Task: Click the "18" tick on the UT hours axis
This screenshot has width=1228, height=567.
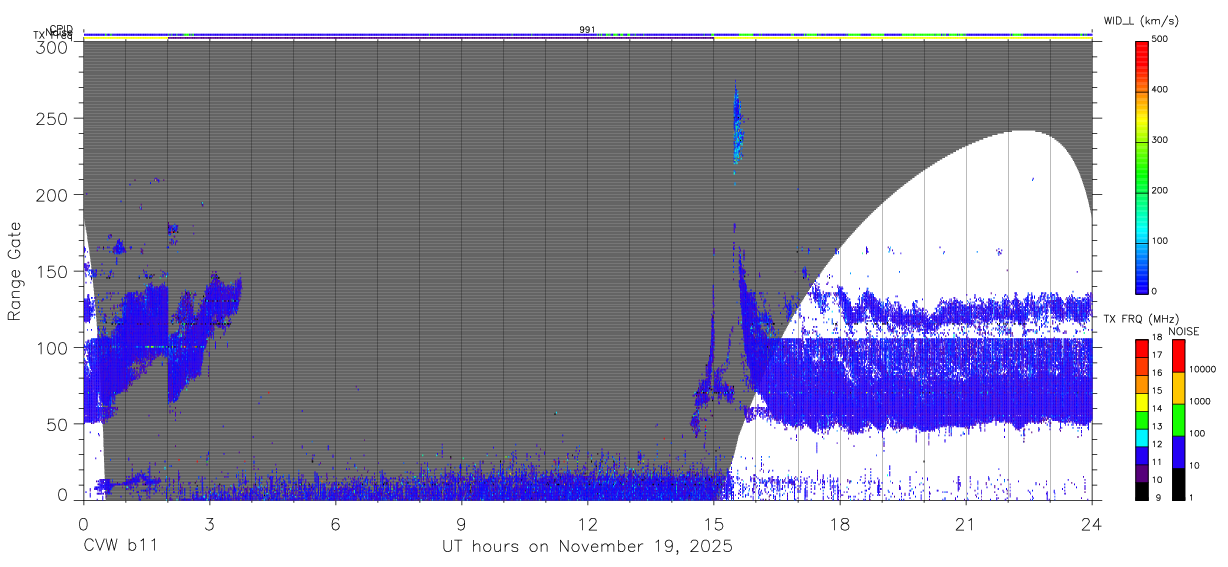Action: coord(839,523)
